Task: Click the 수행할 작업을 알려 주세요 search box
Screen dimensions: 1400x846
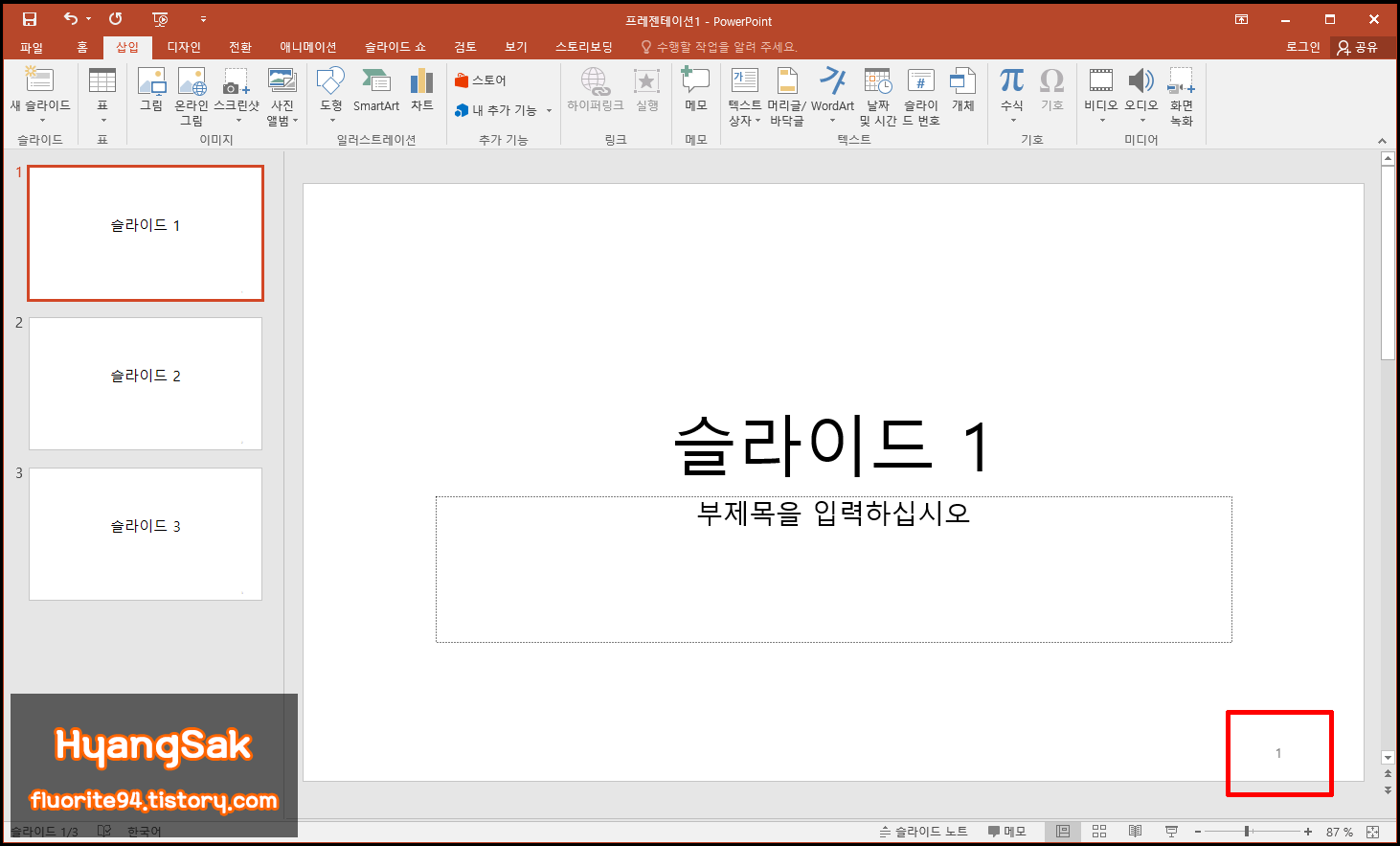Action: 718,47
